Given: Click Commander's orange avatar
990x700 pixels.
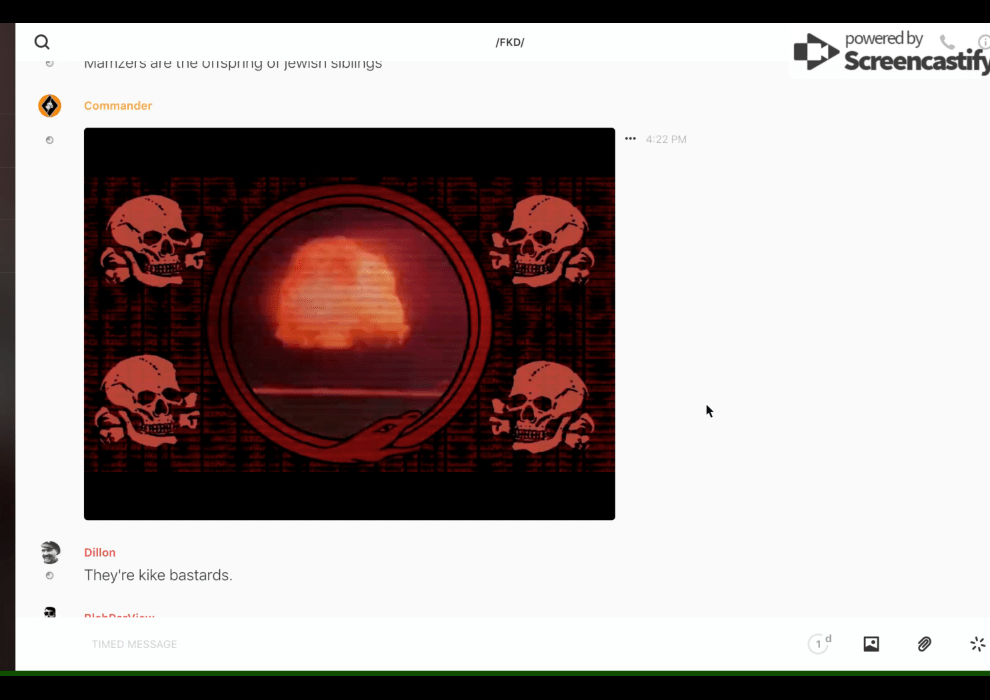Looking at the screenshot, I should [x=50, y=106].
